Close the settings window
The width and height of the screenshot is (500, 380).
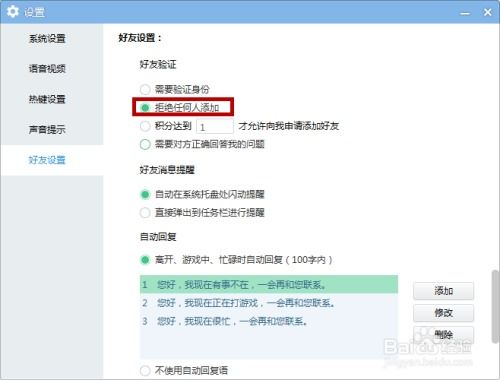487,12
